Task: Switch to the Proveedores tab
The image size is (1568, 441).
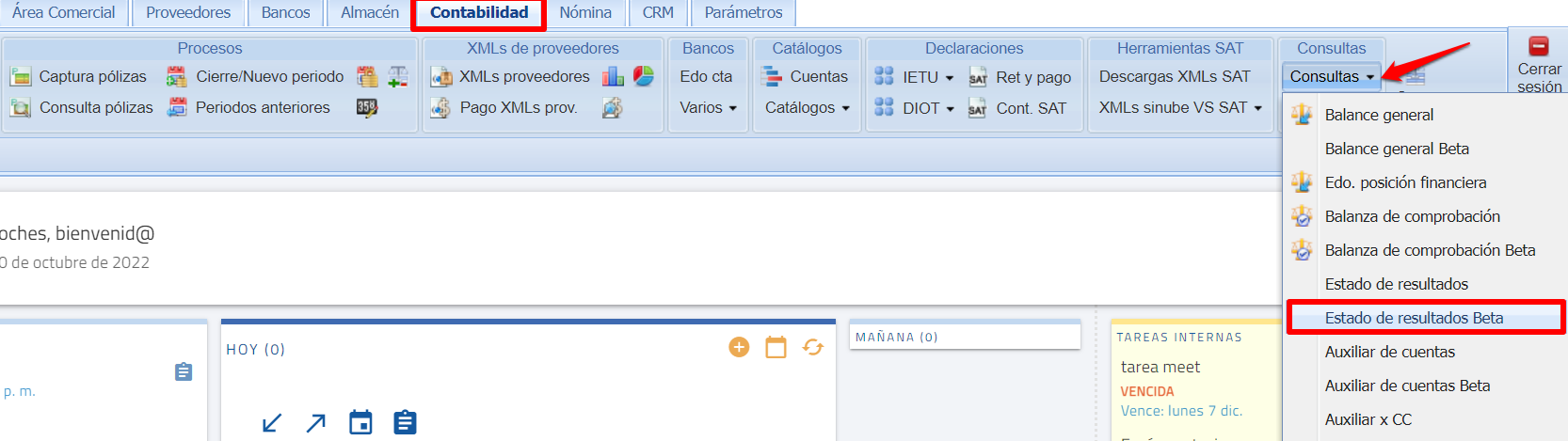Action: [188, 12]
